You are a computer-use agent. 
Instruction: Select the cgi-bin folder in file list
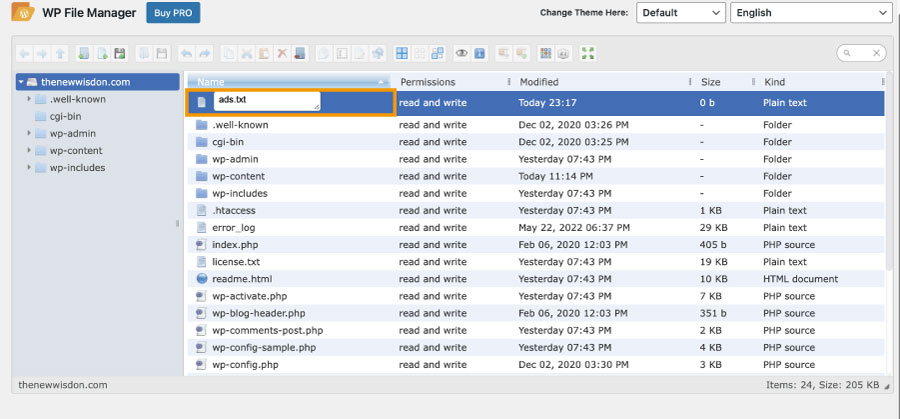pos(535,142)
